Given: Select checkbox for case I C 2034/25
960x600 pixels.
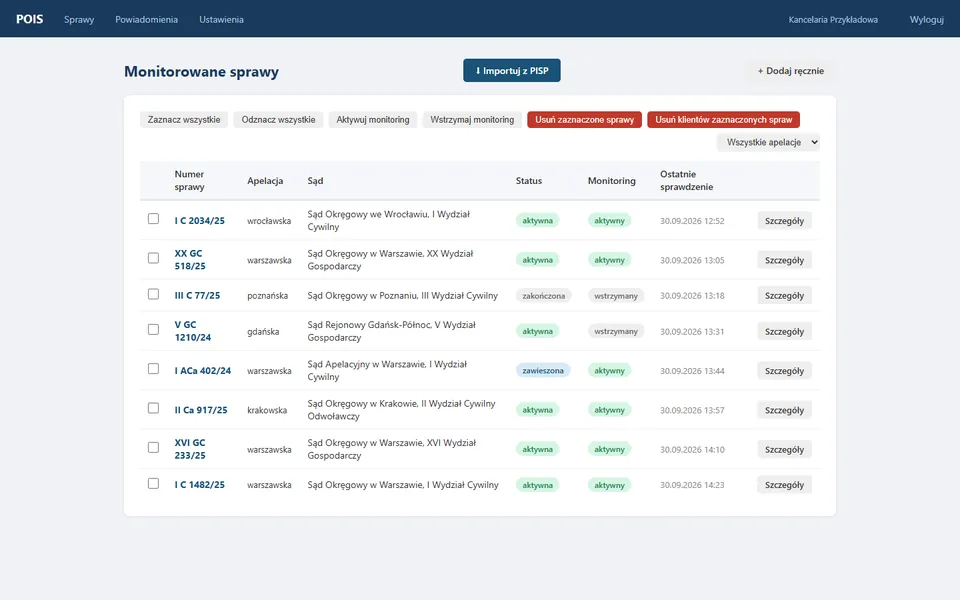Looking at the screenshot, I should coord(153,219).
